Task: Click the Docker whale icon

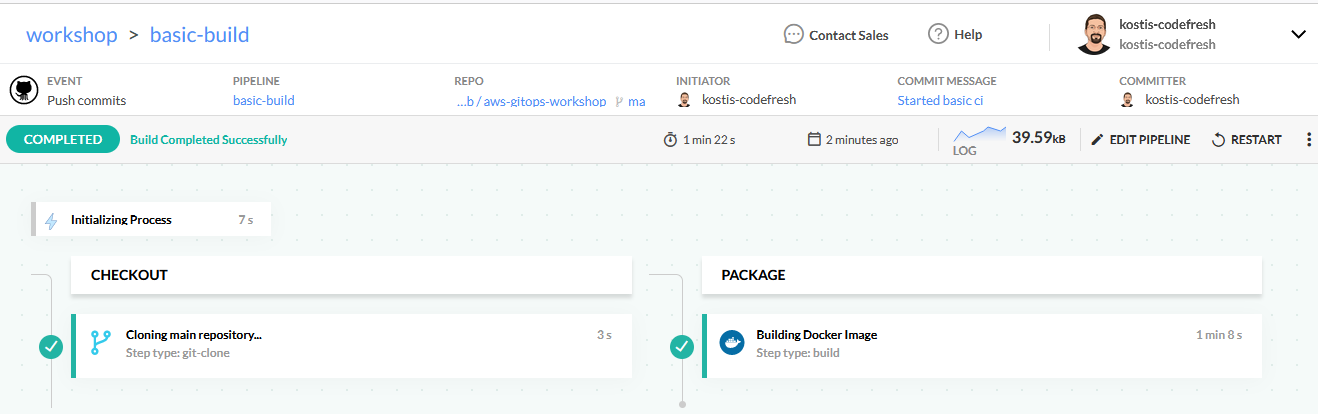Action: tap(732, 343)
